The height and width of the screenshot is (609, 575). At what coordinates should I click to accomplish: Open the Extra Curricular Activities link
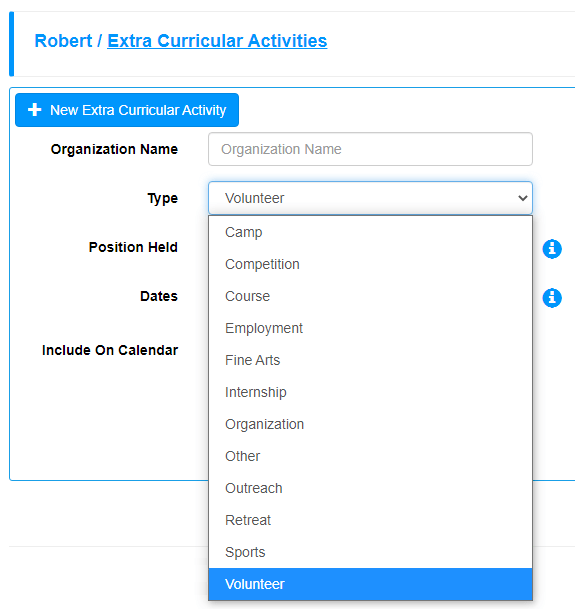coord(217,41)
